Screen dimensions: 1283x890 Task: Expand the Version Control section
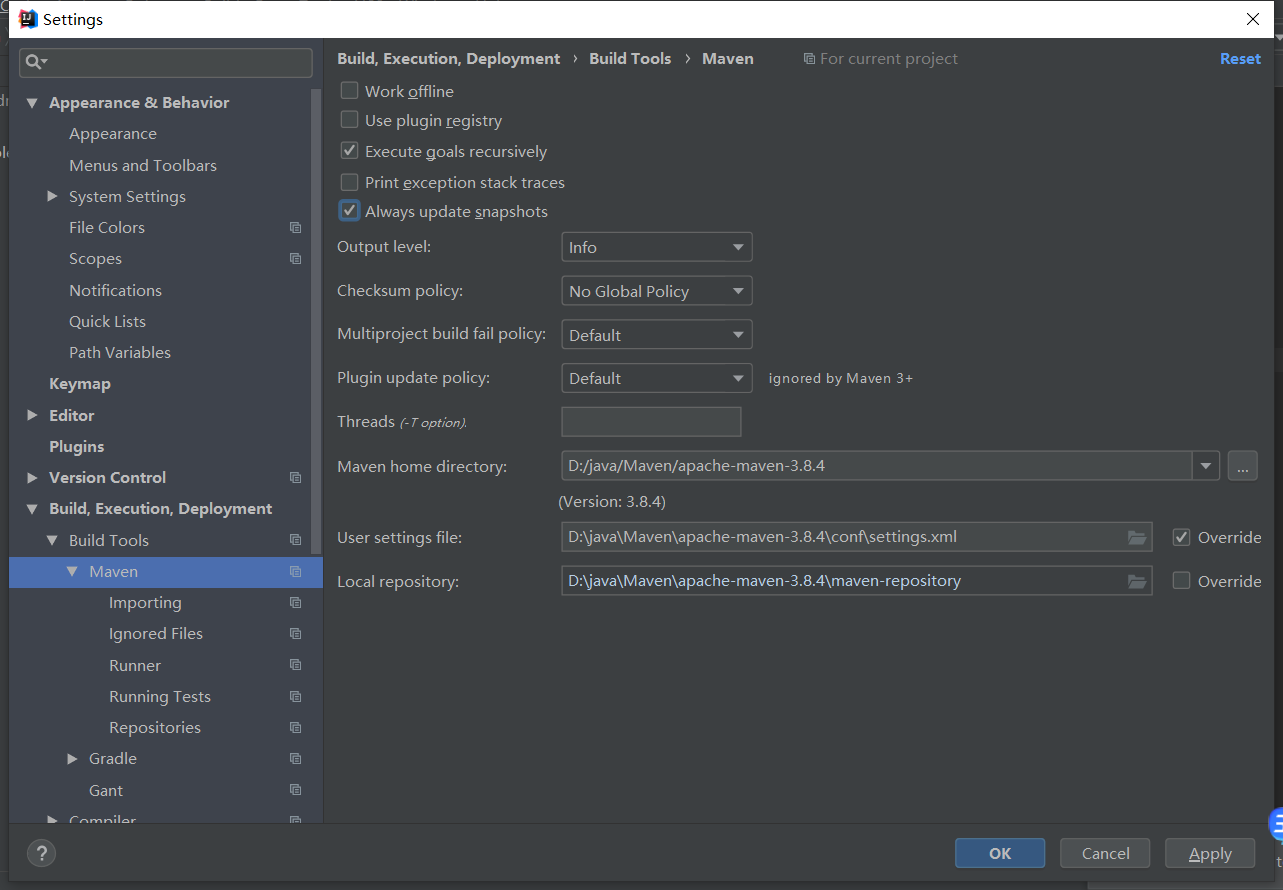pos(32,478)
